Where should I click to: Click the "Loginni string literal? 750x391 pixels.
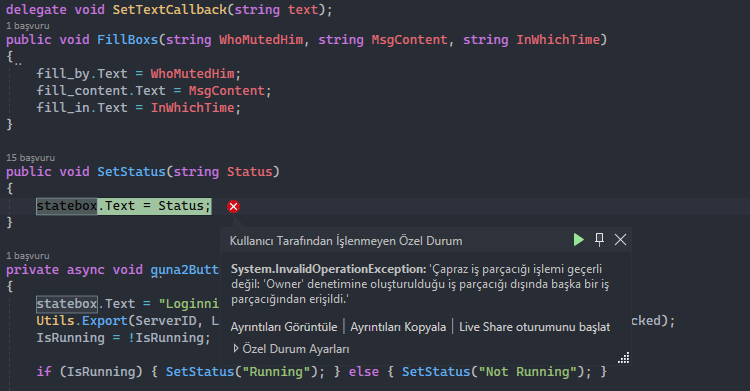tap(188, 304)
